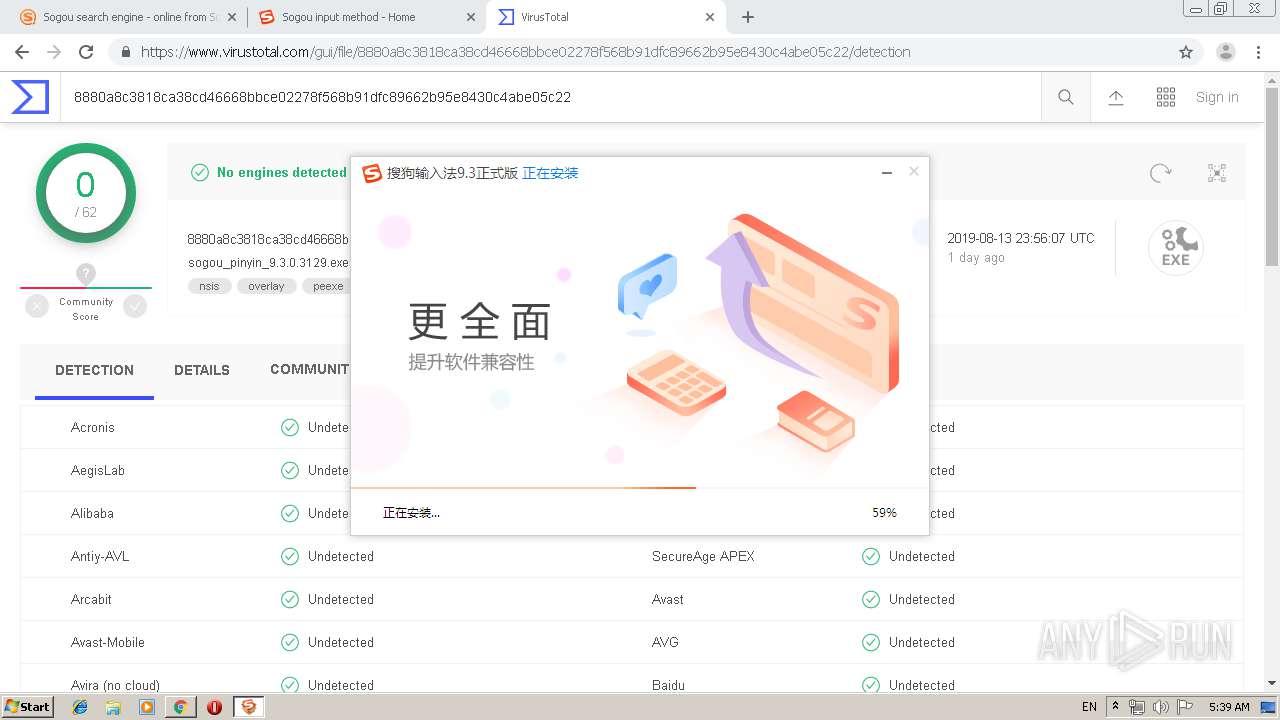Open the apps grid icon
Screen dimensions: 1280x720
coord(1166,97)
